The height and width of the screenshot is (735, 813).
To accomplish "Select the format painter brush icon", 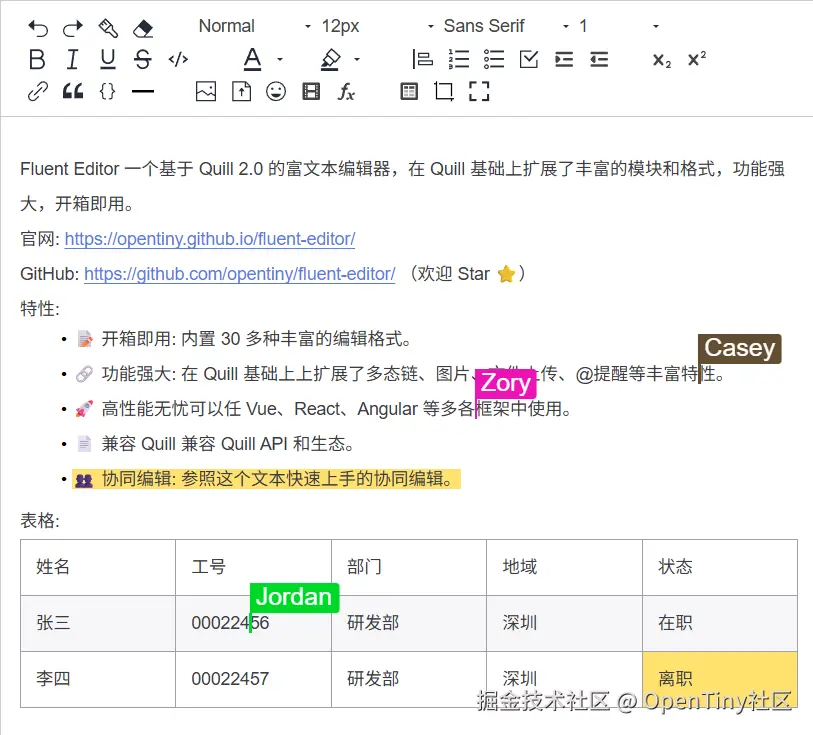I will (x=108, y=27).
